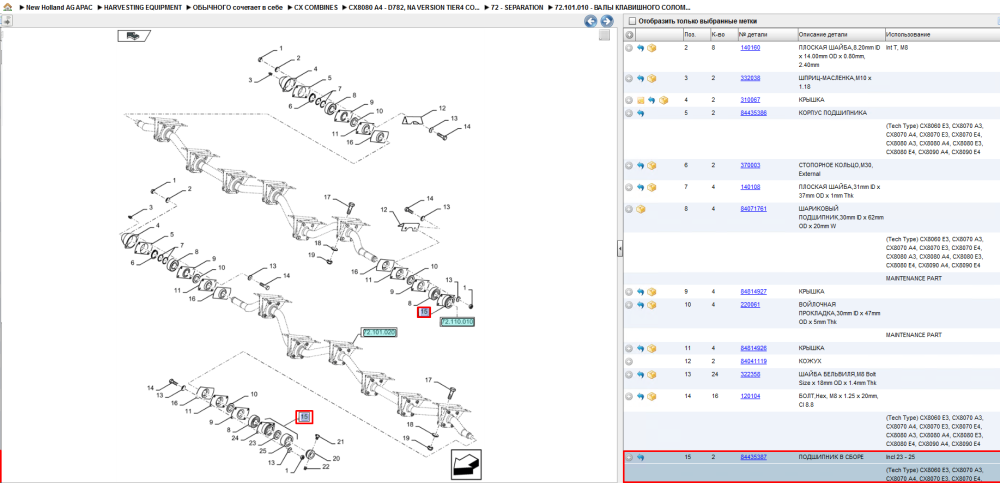Image resolution: width=1000 pixels, height=483 pixels.
Task: Go to previous diagram with left arrow
Action: [x=591, y=22]
